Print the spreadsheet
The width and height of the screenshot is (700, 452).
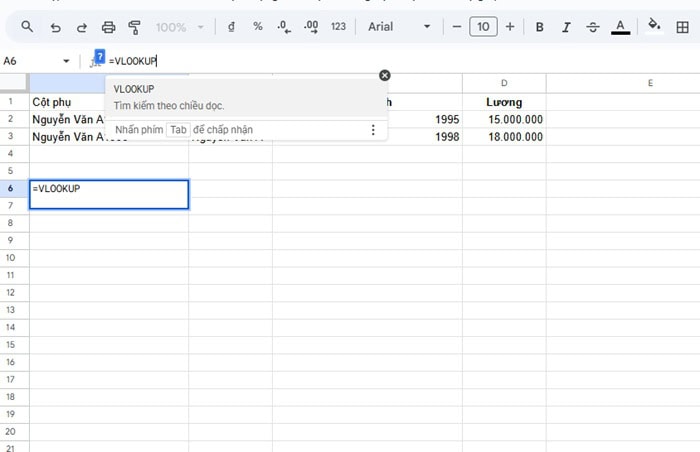pos(108,27)
